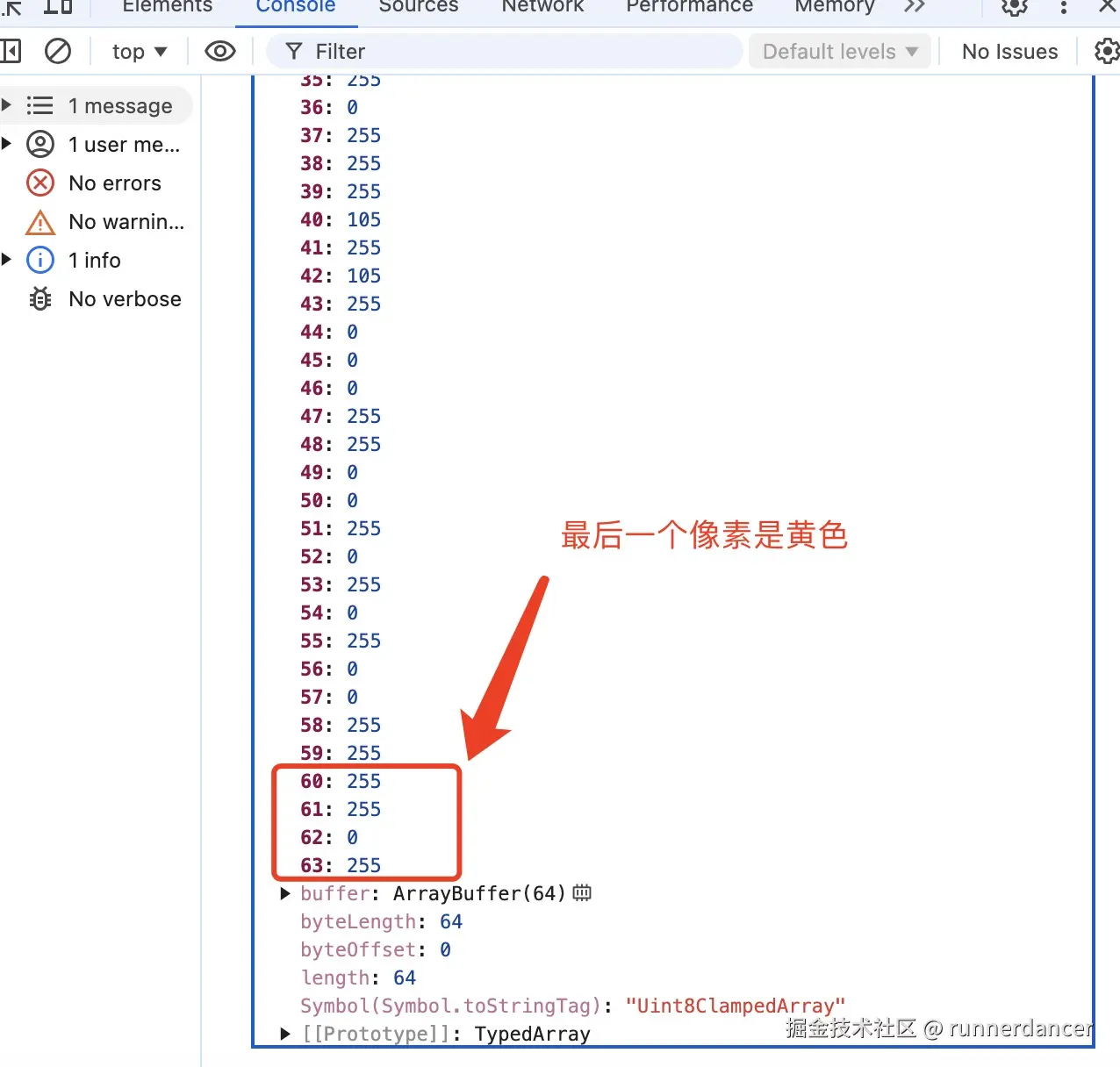Click the inspect element icon
The height and width of the screenshot is (1067, 1120).
[11, 7]
